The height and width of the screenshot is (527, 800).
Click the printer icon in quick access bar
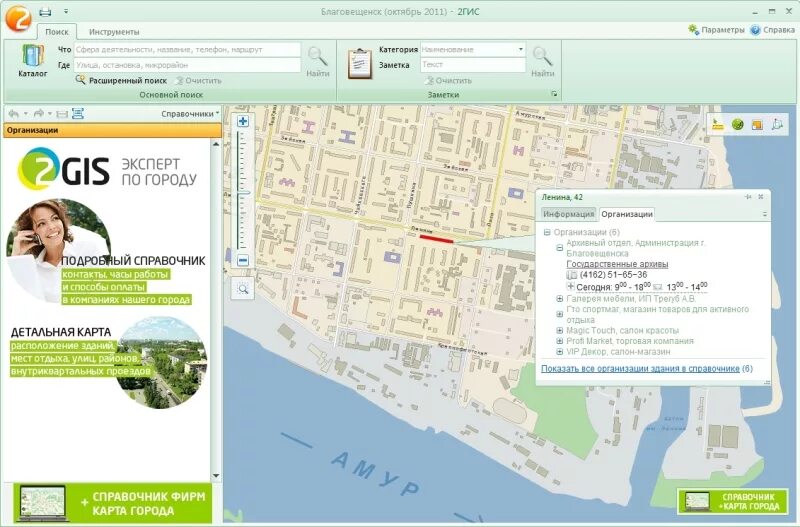(45, 11)
